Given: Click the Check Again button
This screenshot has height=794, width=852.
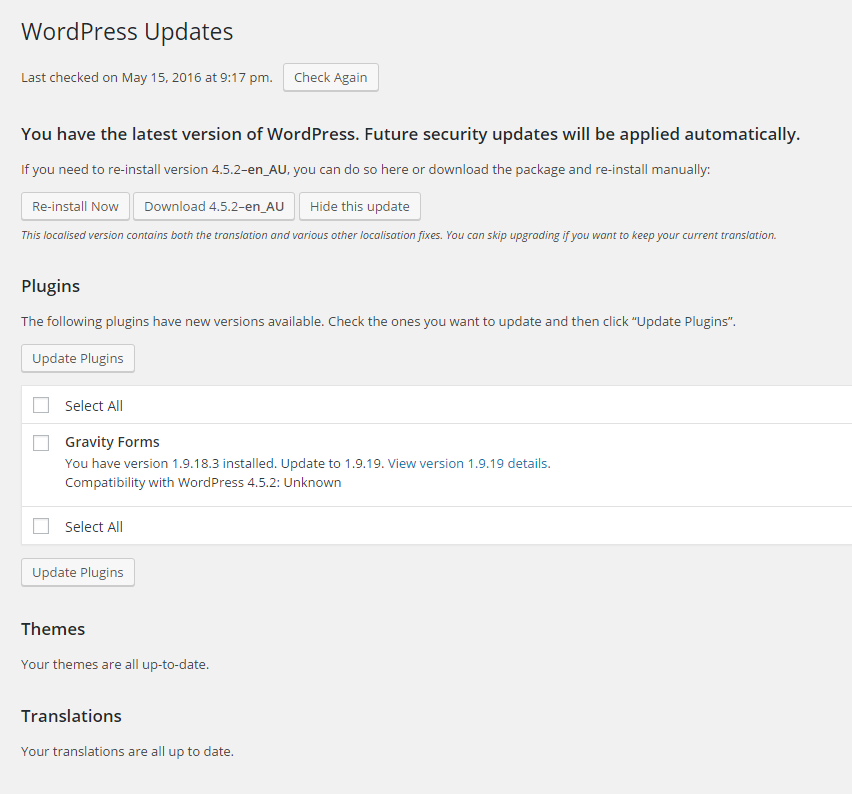Looking at the screenshot, I should click(330, 78).
